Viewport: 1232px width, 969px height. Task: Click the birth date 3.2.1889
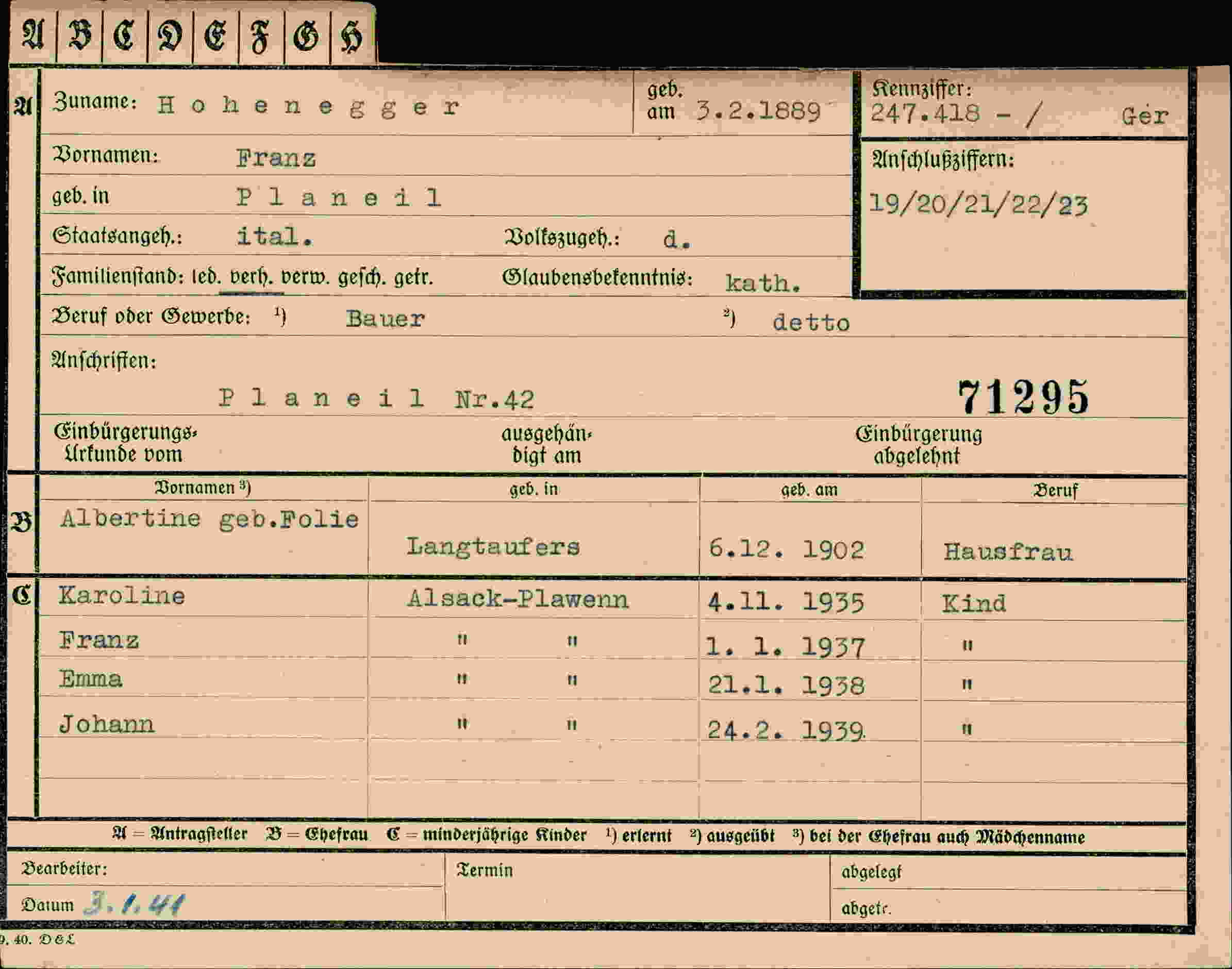point(758,111)
